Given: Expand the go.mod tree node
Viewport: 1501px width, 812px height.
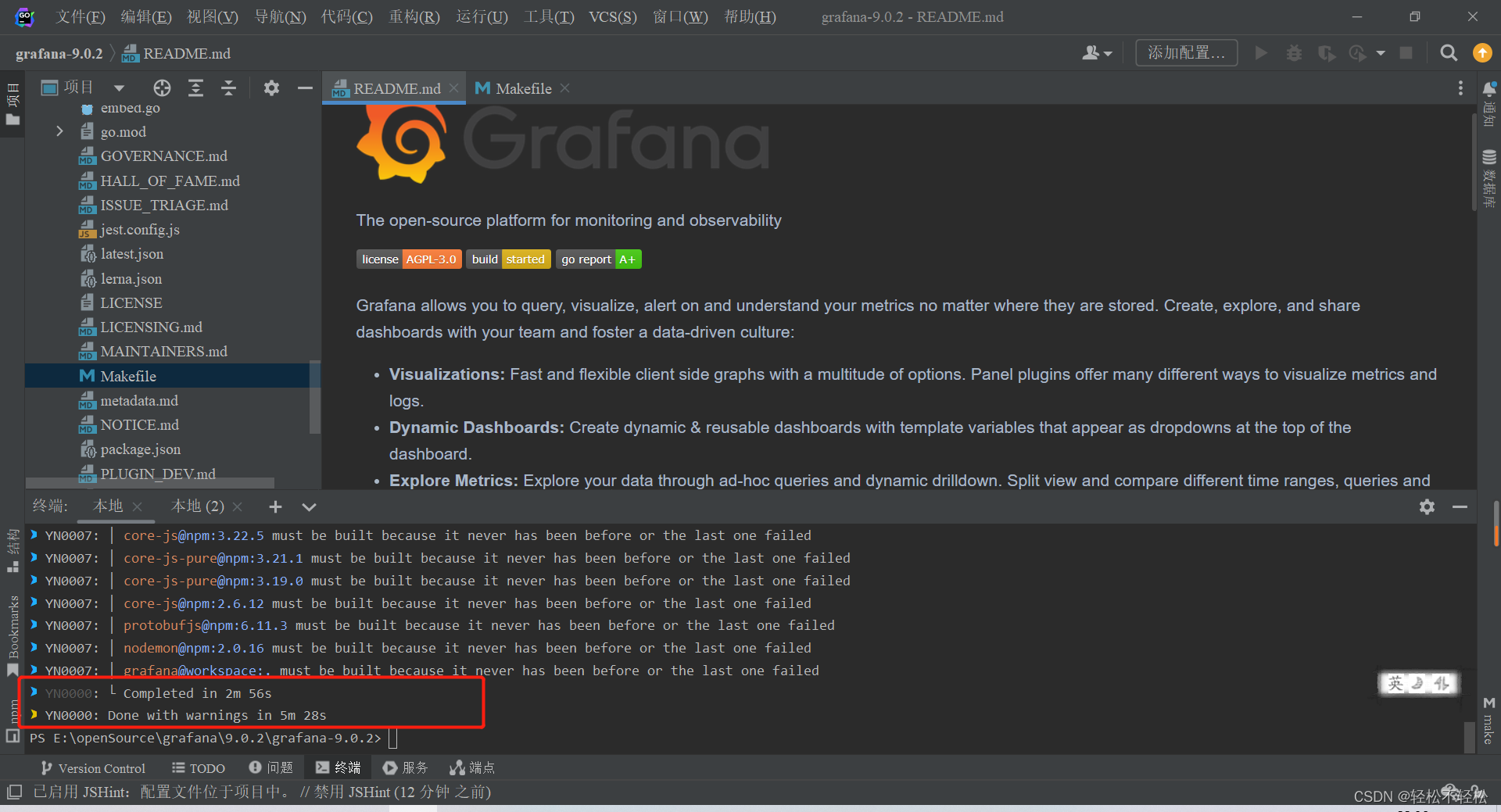Looking at the screenshot, I should click(x=59, y=131).
